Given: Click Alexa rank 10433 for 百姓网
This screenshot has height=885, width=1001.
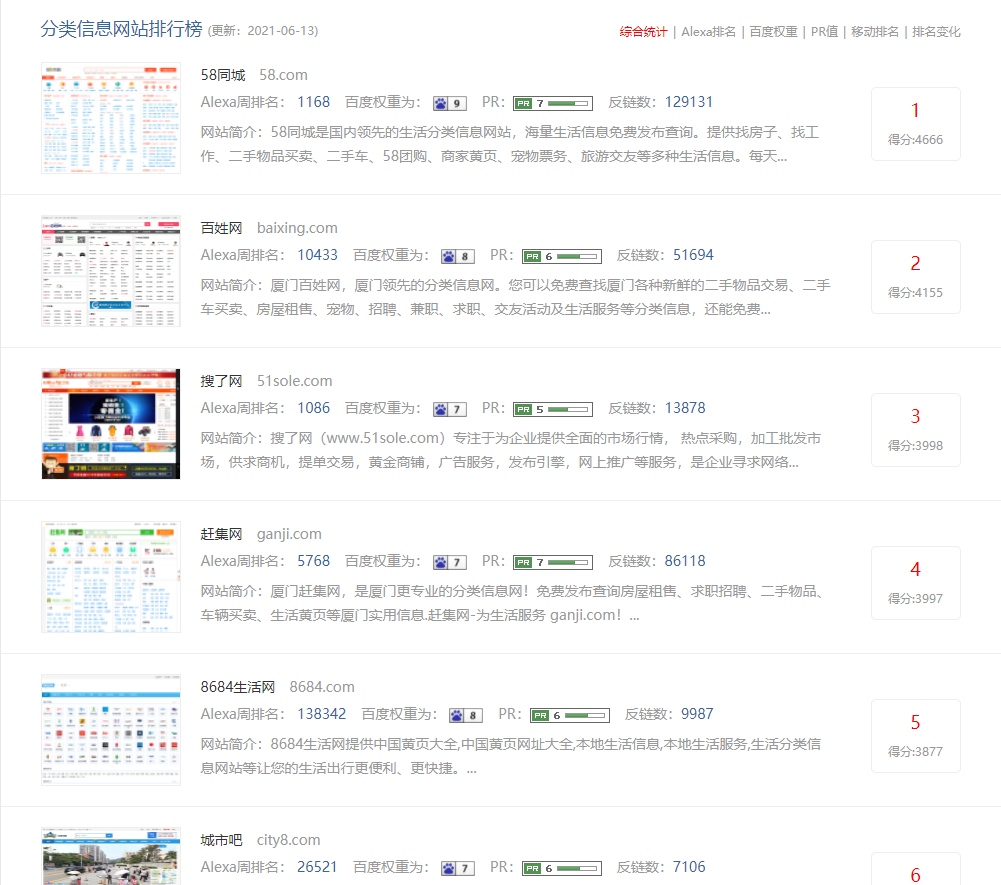Looking at the screenshot, I should 317,255.
